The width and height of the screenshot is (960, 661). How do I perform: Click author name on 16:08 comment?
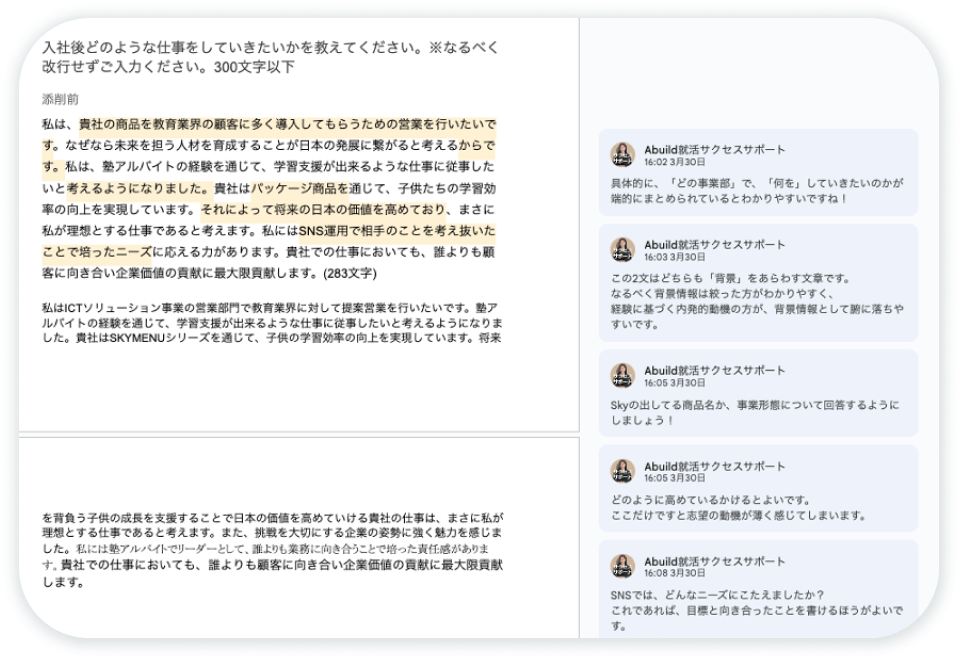(x=714, y=561)
